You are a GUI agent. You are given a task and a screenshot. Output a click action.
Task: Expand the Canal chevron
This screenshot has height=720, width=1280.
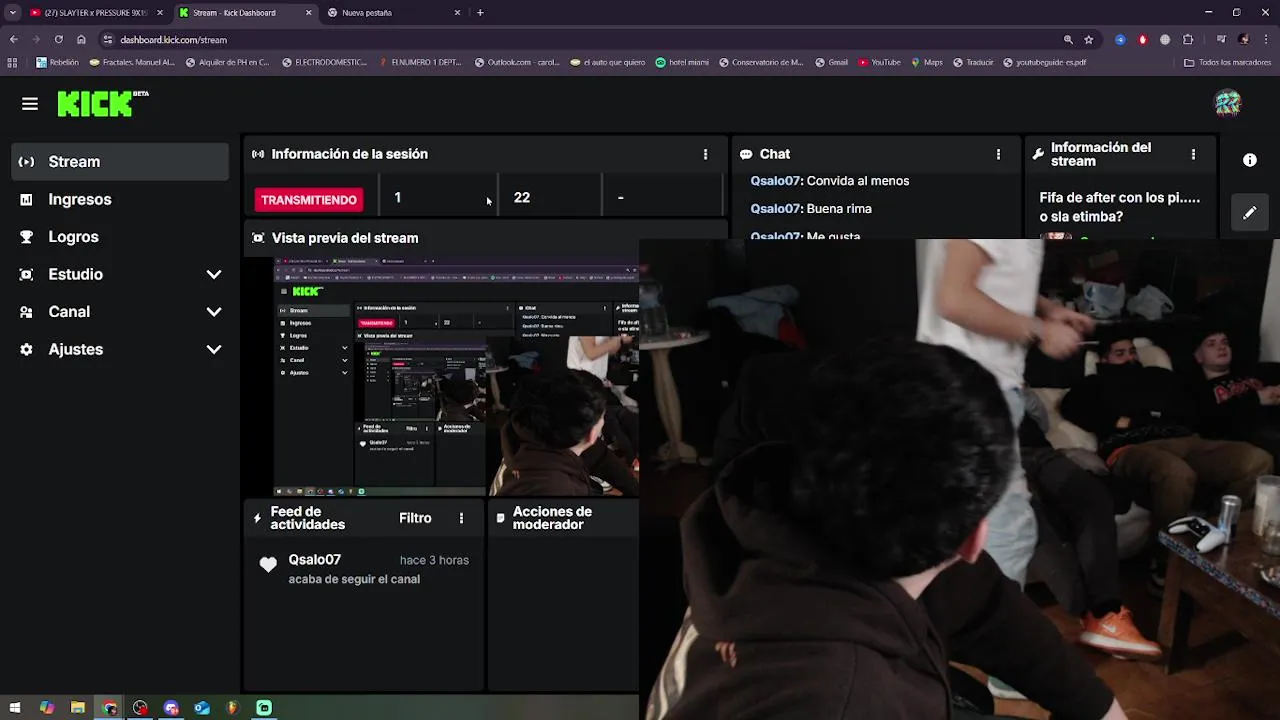coord(214,312)
